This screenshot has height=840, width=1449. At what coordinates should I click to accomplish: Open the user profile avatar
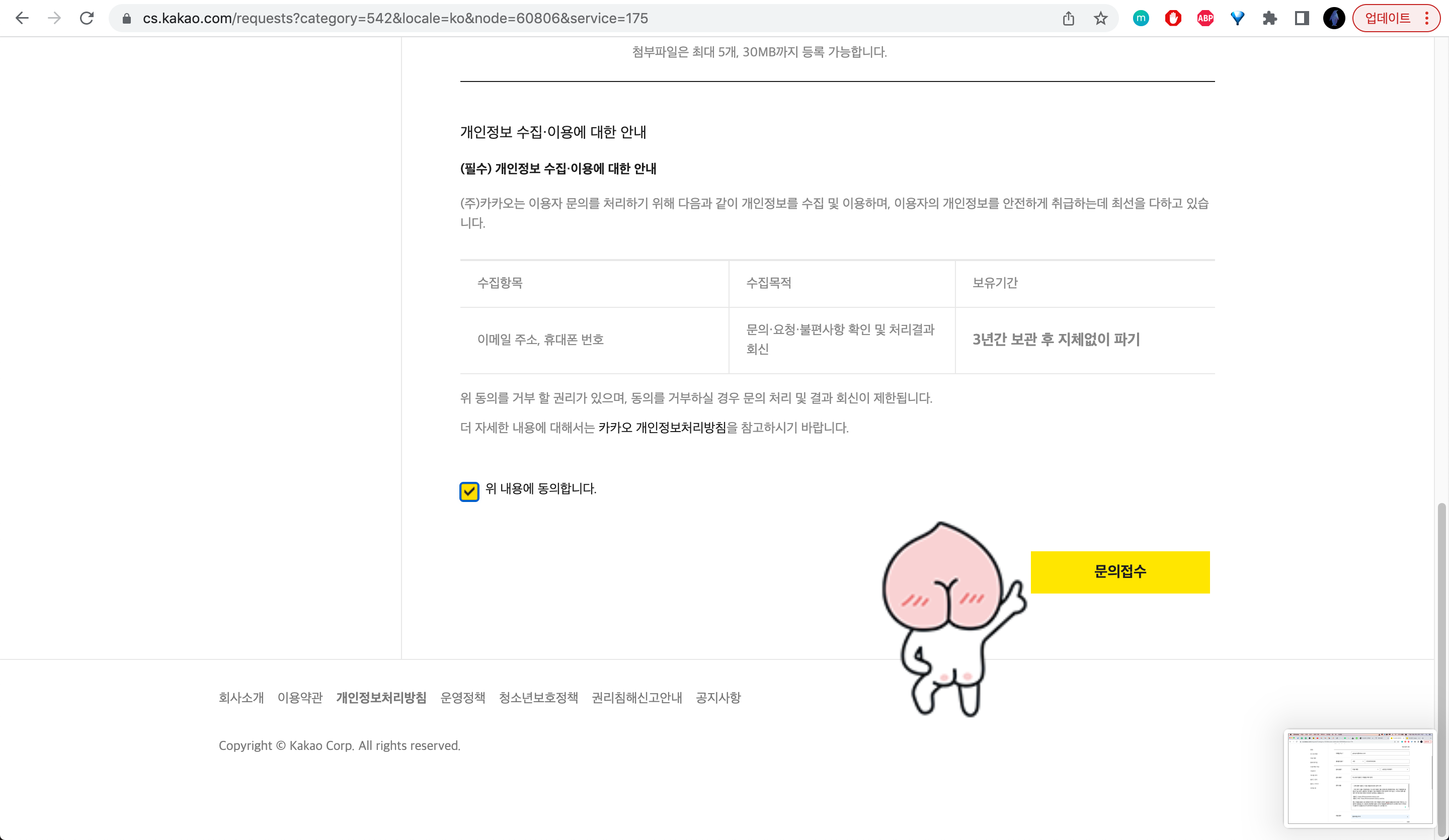click(x=1334, y=19)
